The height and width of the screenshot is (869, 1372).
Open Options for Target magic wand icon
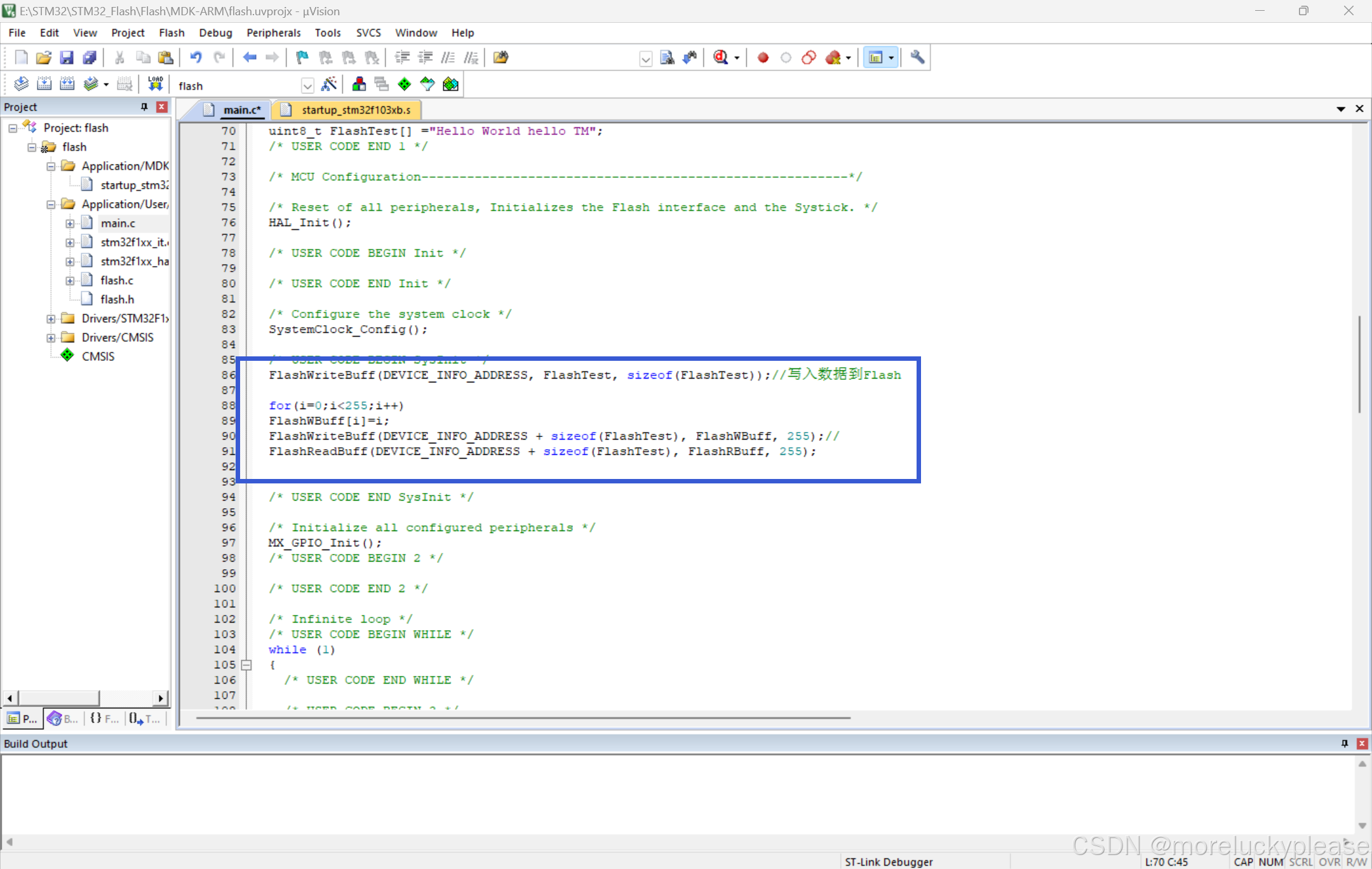(x=329, y=84)
